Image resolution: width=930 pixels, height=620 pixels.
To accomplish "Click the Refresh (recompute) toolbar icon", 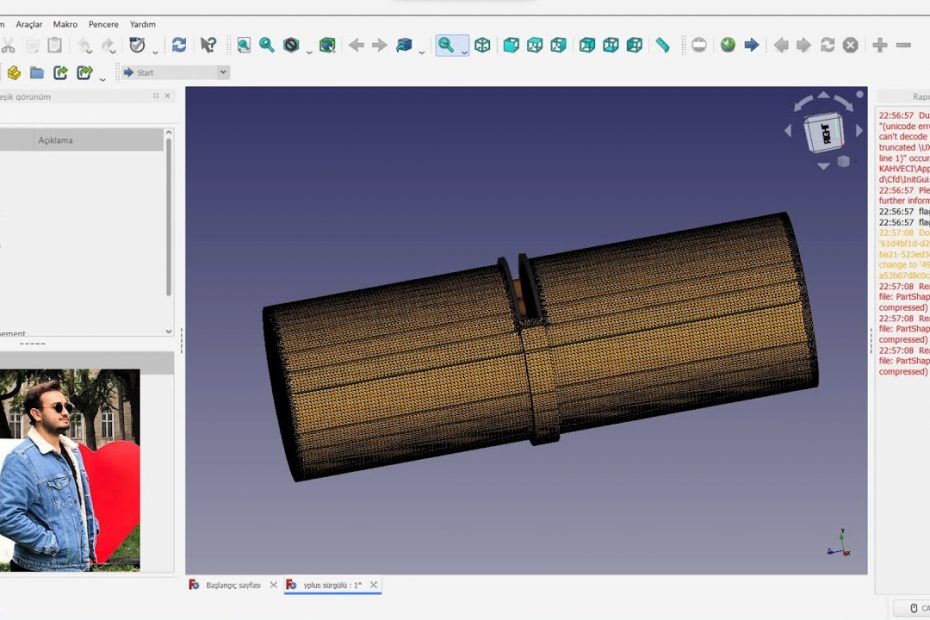I will (179, 45).
